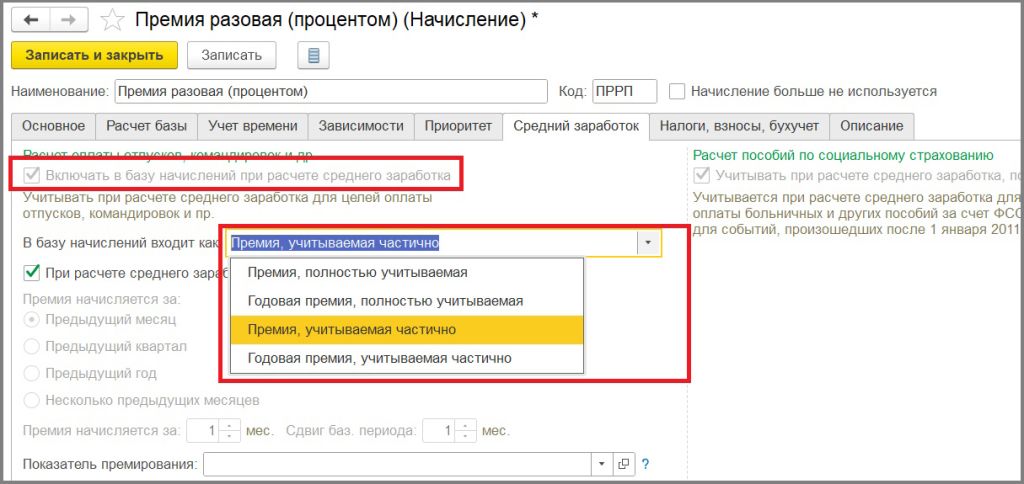
Task: Go forward with the right arrow button
Action: [x=67, y=20]
